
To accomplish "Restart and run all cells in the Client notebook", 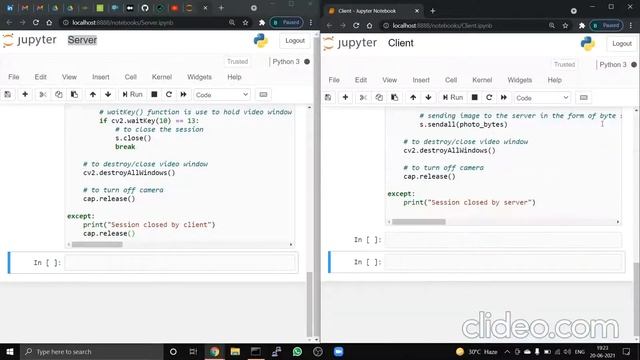I will (x=504, y=98).
